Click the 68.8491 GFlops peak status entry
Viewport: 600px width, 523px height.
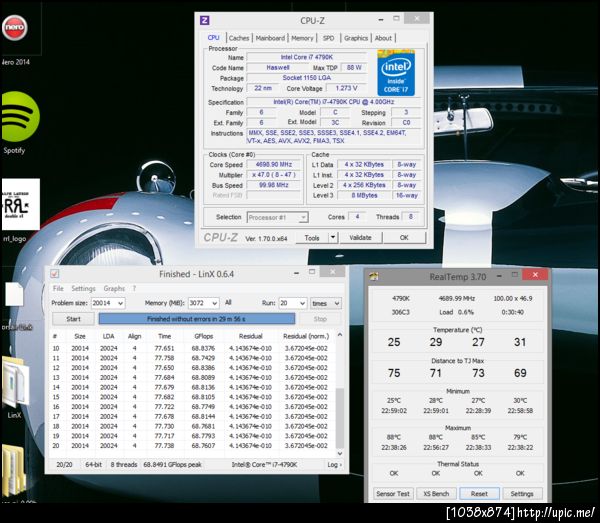click(172, 464)
